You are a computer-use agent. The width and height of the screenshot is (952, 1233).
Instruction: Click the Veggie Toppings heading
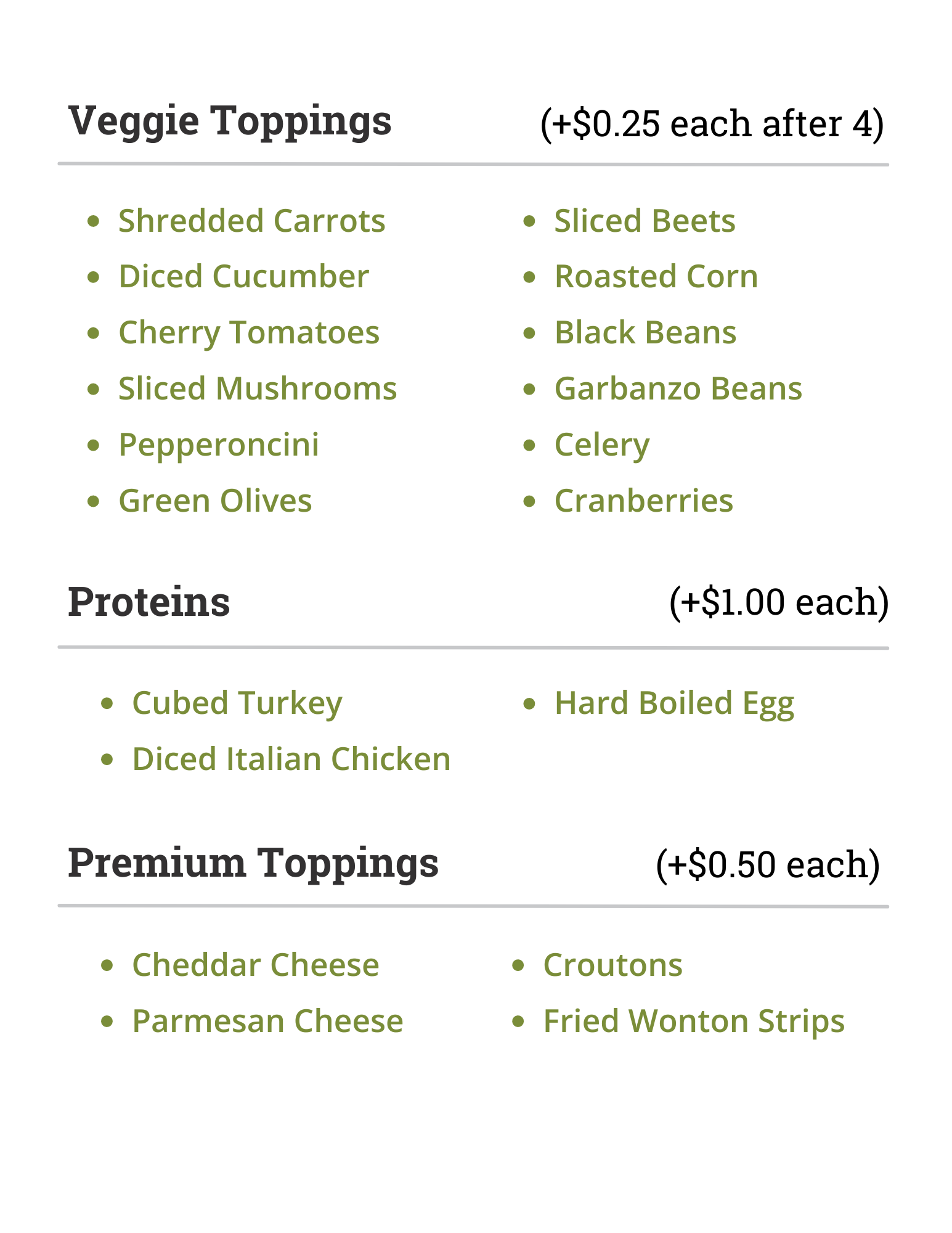[x=229, y=121]
